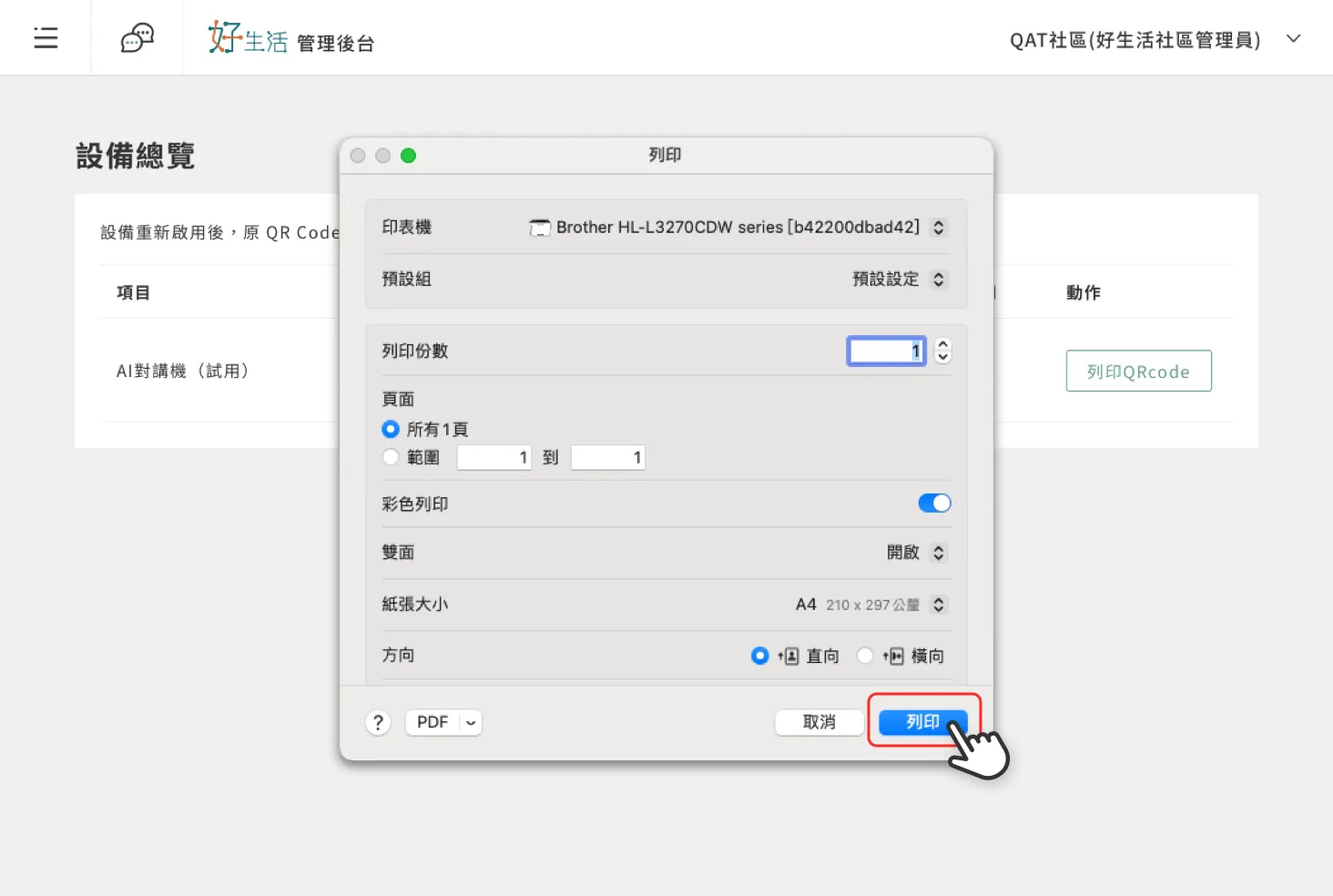Toggle the 彩色列印 color printing switch
The height and width of the screenshot is (896, 1333).
click(x=934, y=504)
